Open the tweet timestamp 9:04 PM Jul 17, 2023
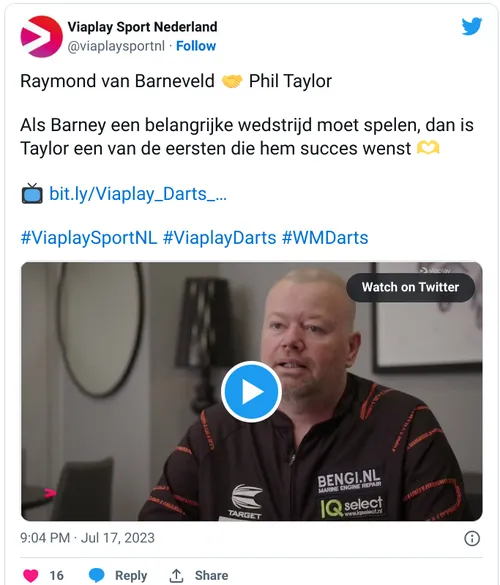500x585 pixels. [87, 538]
